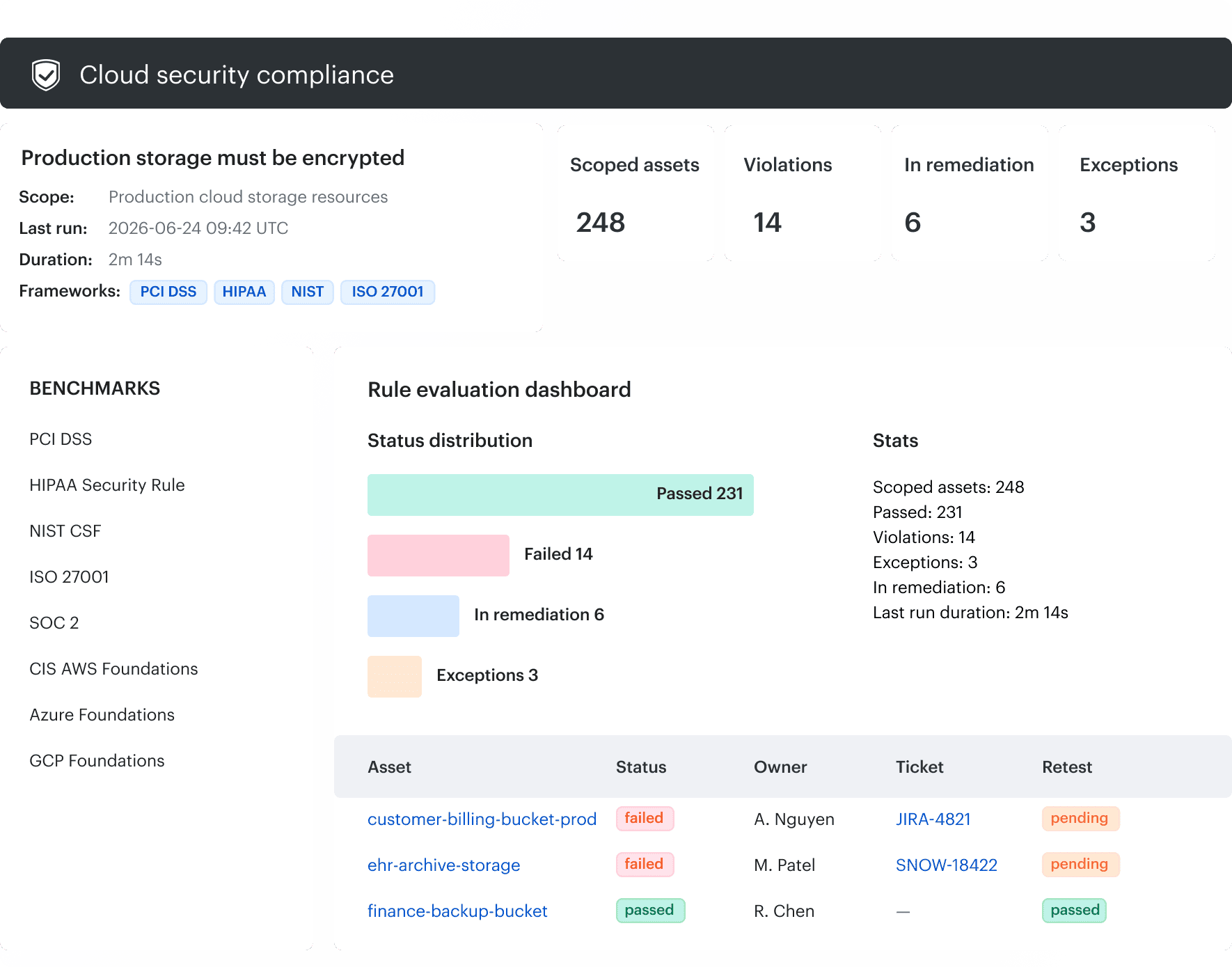Click passed retest badge for finance-backup-bucket
Screen dimensions: 1232x967
tap(1074, 911)
